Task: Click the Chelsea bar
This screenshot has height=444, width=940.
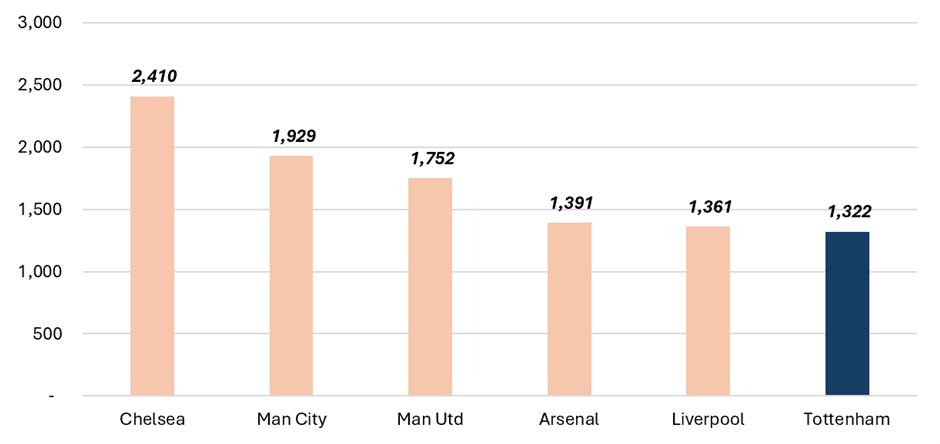Action: pyautogui.click(x=152, y=246)
